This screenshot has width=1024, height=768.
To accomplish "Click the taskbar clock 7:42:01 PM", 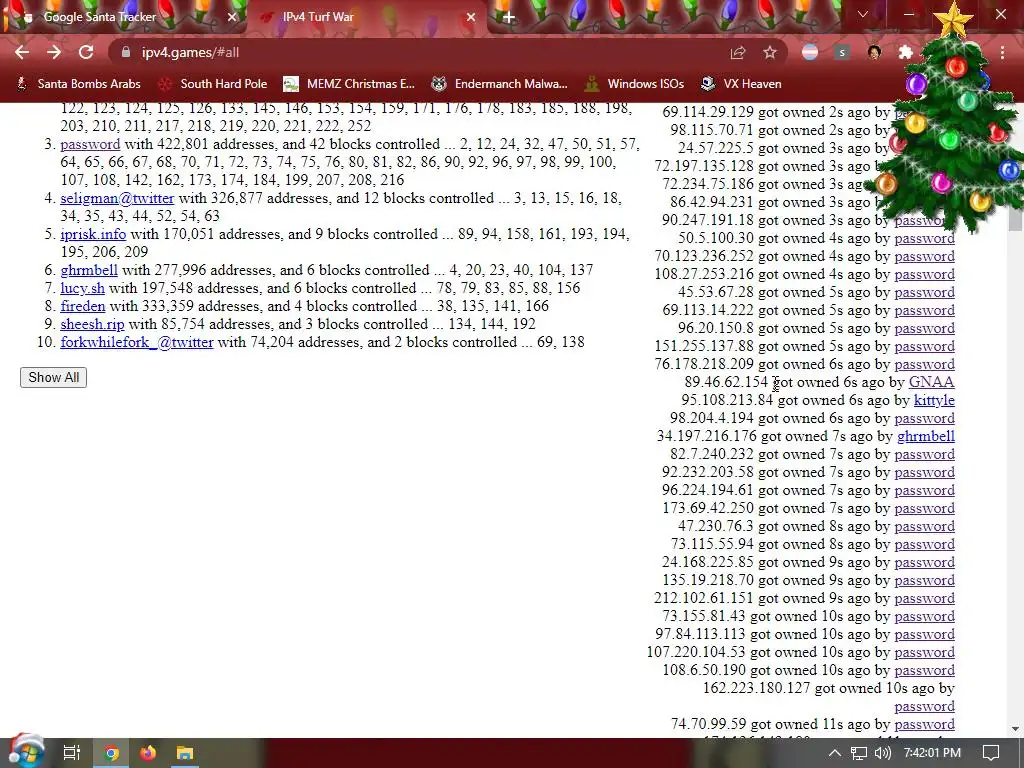I will point(932,753).
